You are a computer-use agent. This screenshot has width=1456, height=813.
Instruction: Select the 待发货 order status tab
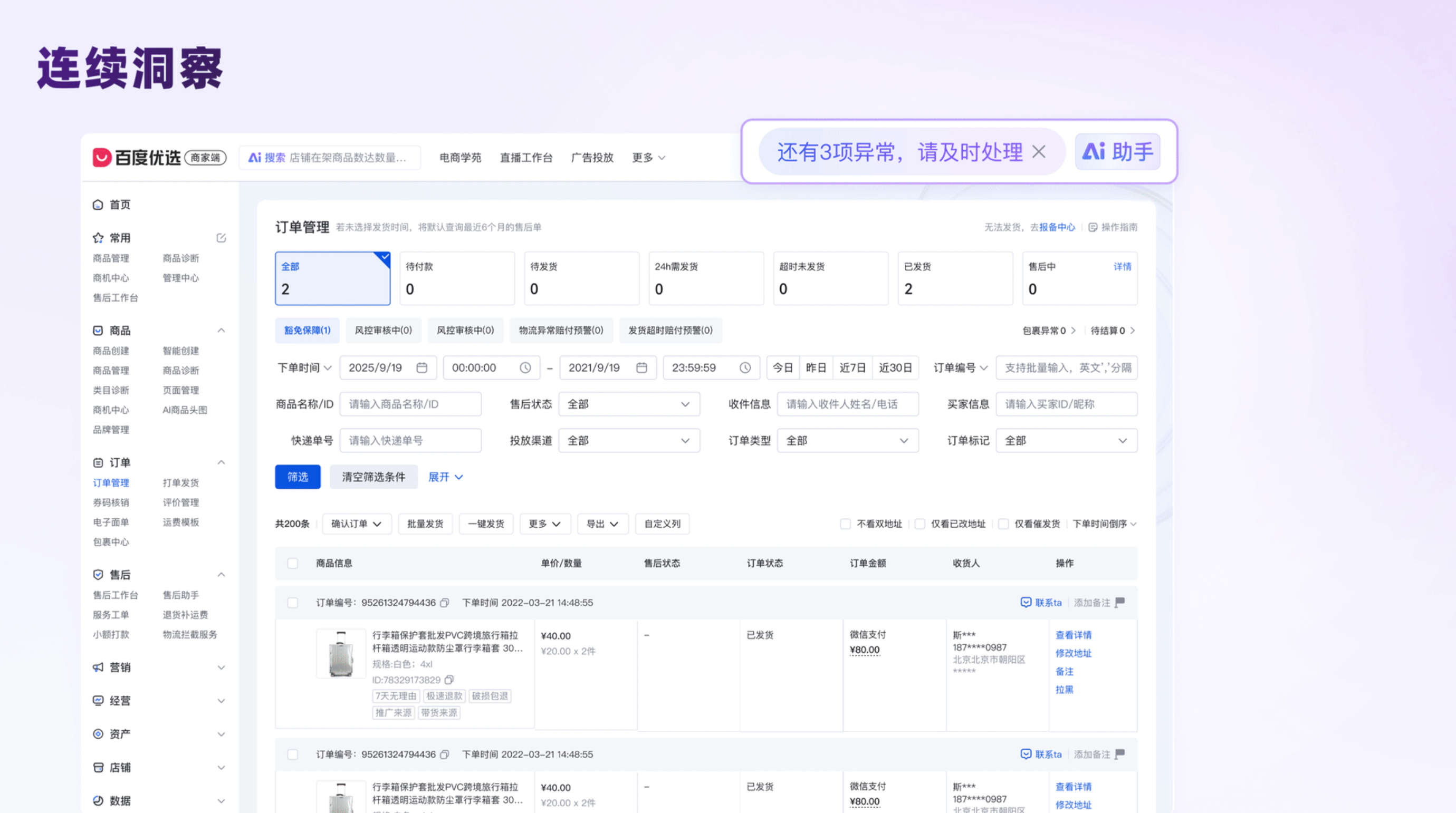[x=581, y=278]
